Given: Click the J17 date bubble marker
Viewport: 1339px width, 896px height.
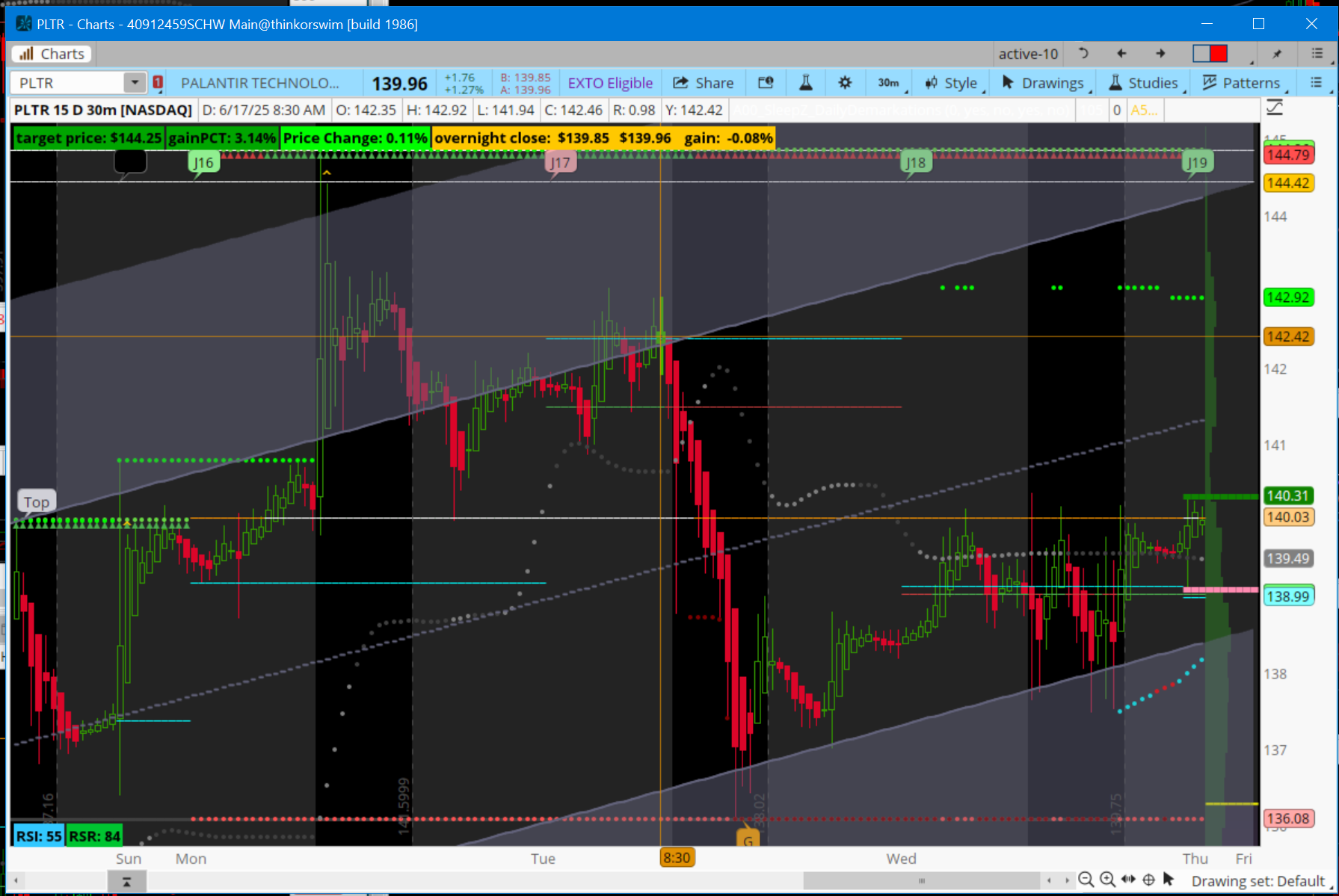Looking at the screenshot, I should (560, 163).
